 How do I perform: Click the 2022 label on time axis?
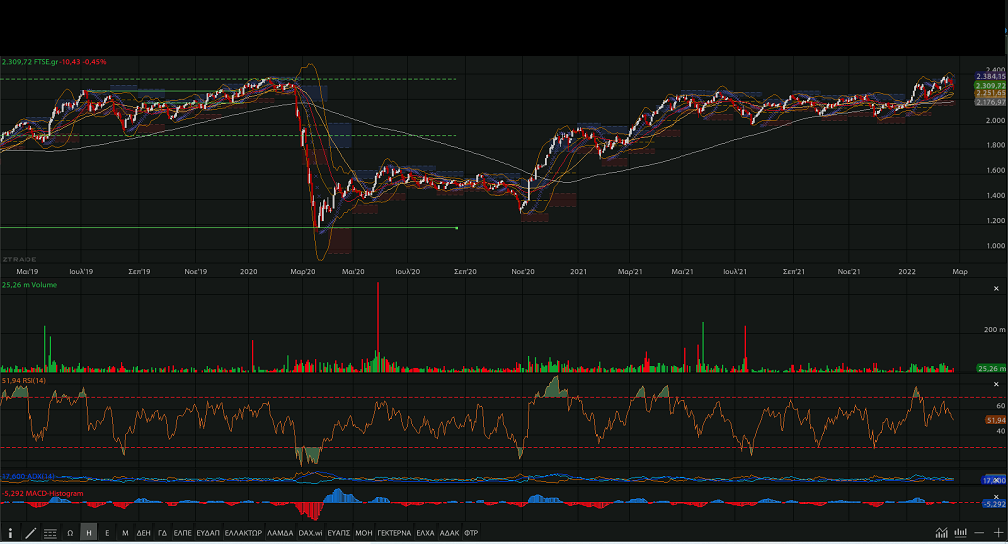[907, 271]
